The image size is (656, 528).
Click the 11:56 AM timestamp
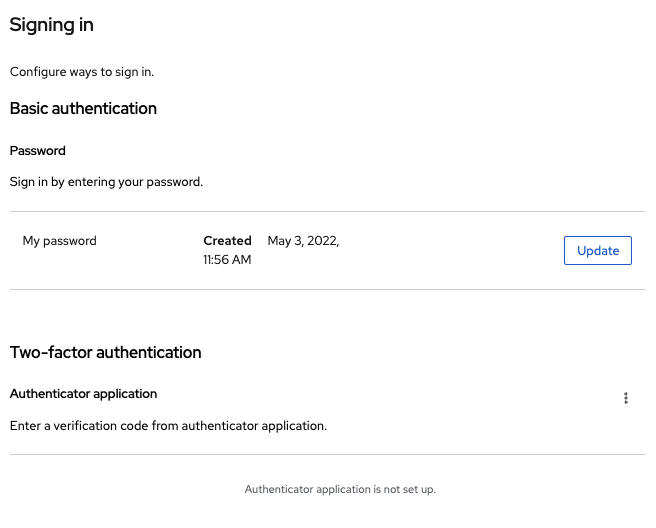click(x=227, y=260)
